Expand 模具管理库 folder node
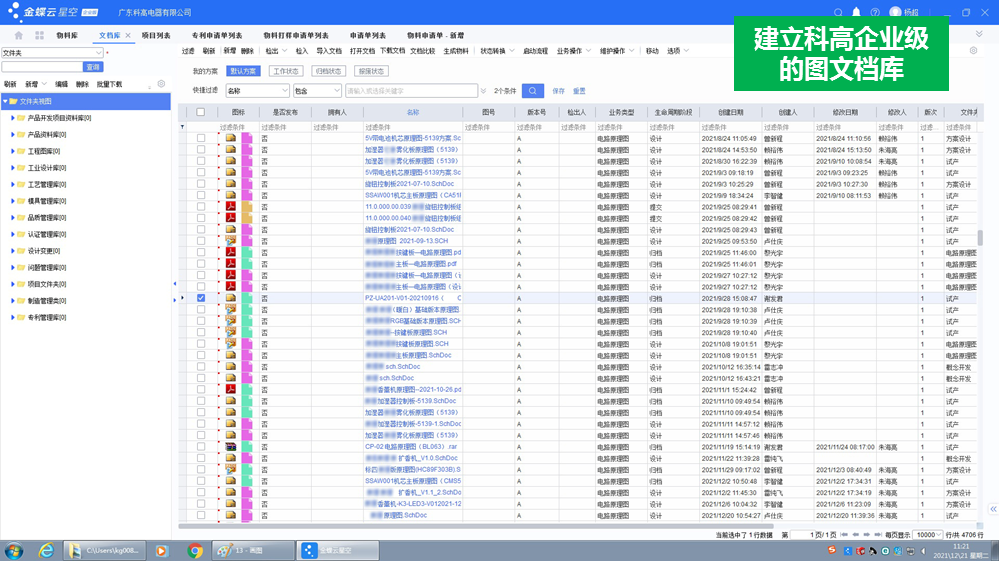This screenshot has width=999, height=561. 13,201
